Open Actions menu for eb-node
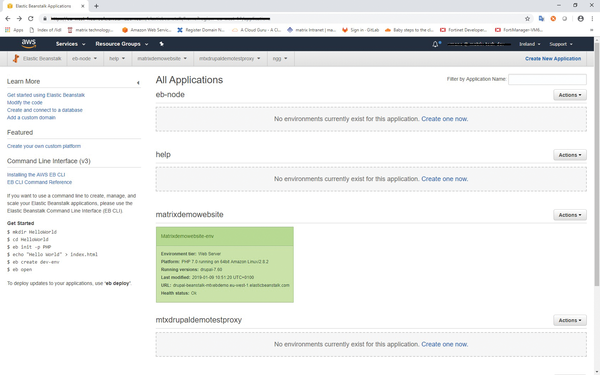Screen dimensions: 600x375 click(570, 95)
